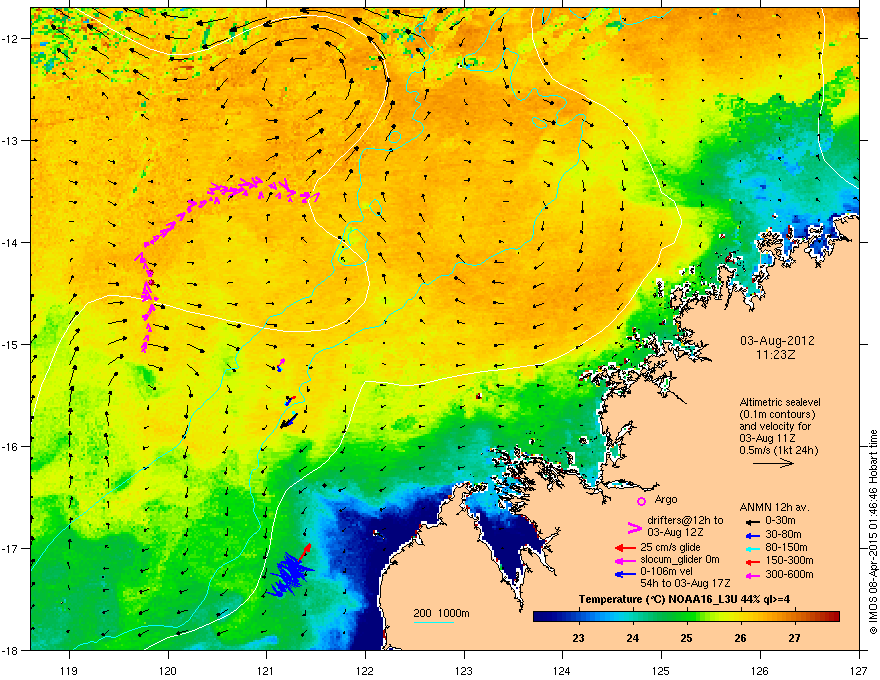Click the colorbar tick label 26
The height and width of the screenshot is (680, 880).
(740, 638)
